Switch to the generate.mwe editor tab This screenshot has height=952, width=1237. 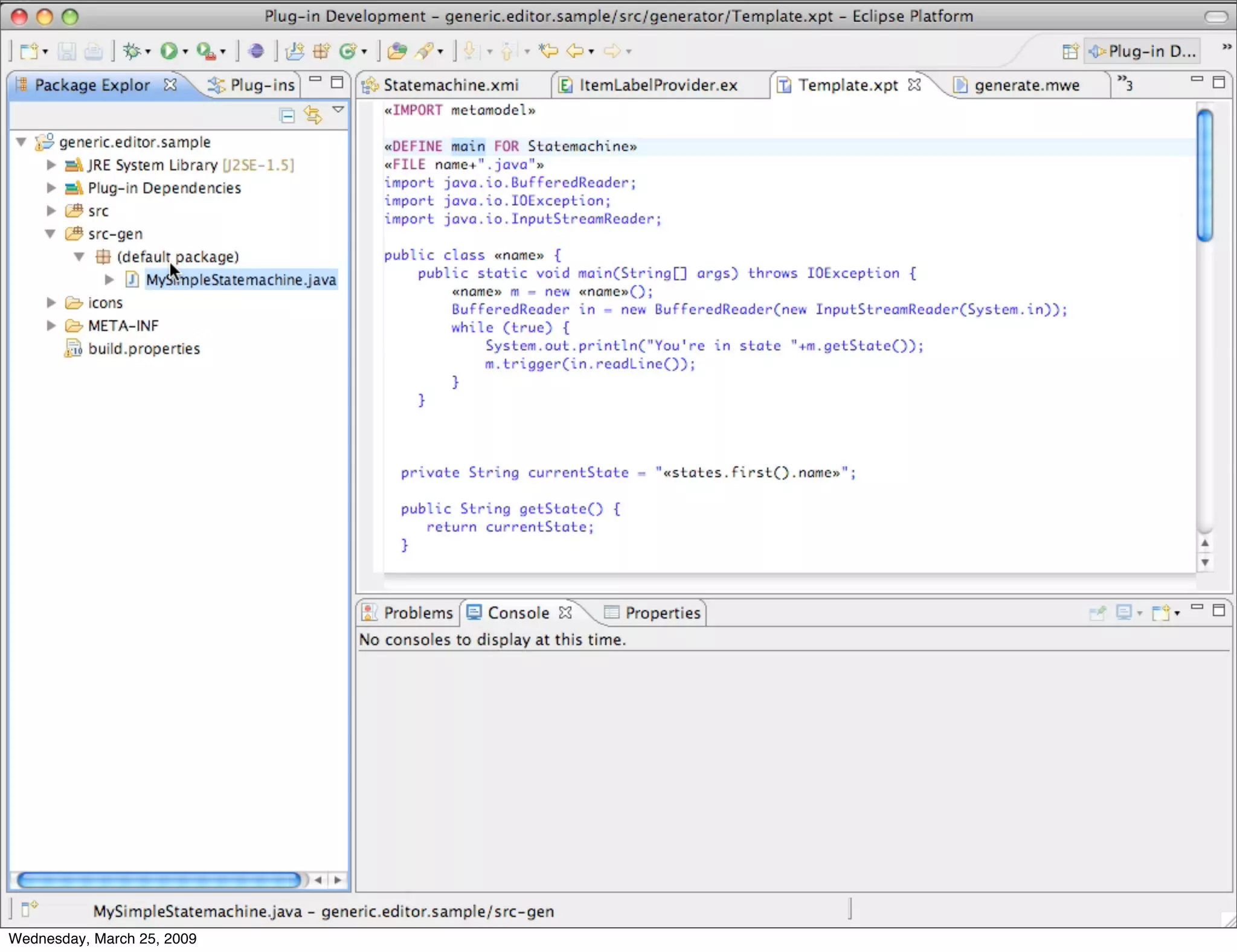pyautogui.click(x=1026, y=85)
